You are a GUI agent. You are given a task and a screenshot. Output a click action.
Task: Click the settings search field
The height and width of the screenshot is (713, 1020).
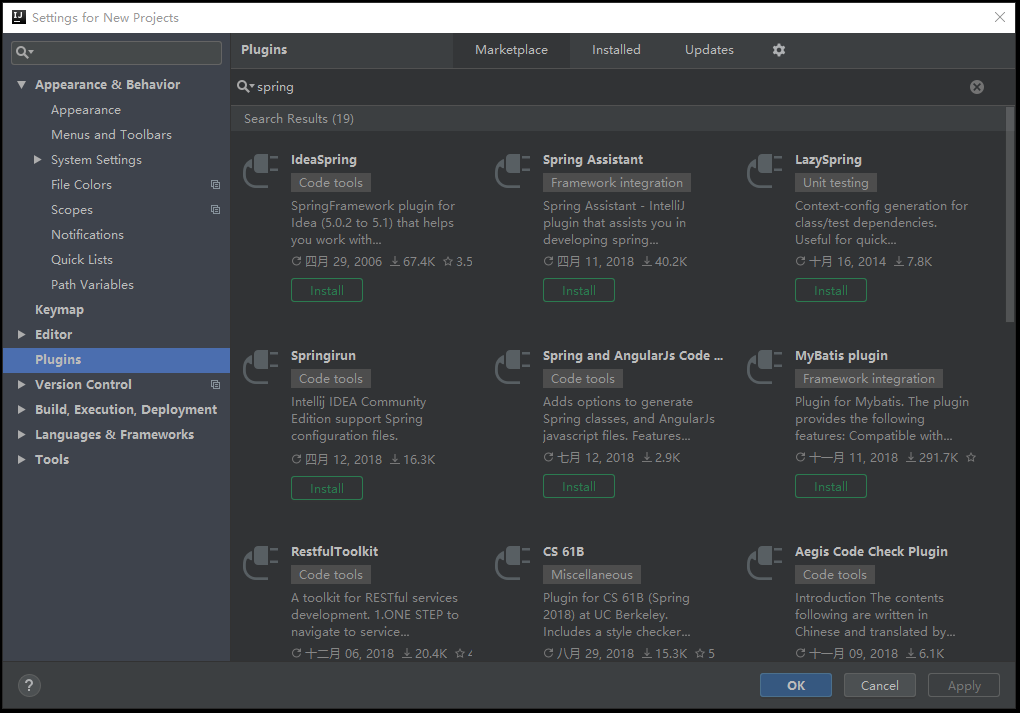pyautogui.click(x=116, y=52)
